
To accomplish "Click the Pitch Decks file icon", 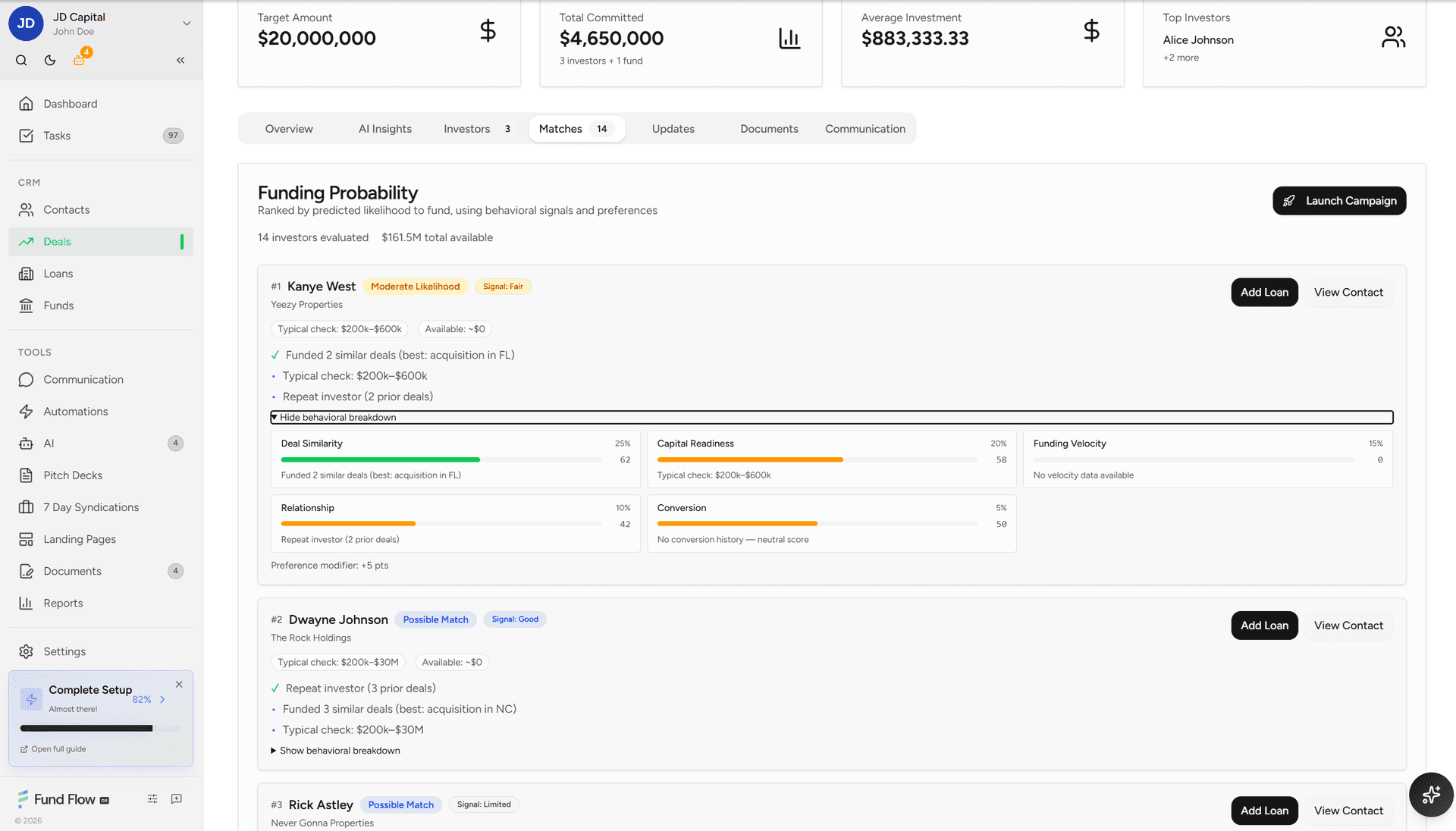I will coord(27,475).
